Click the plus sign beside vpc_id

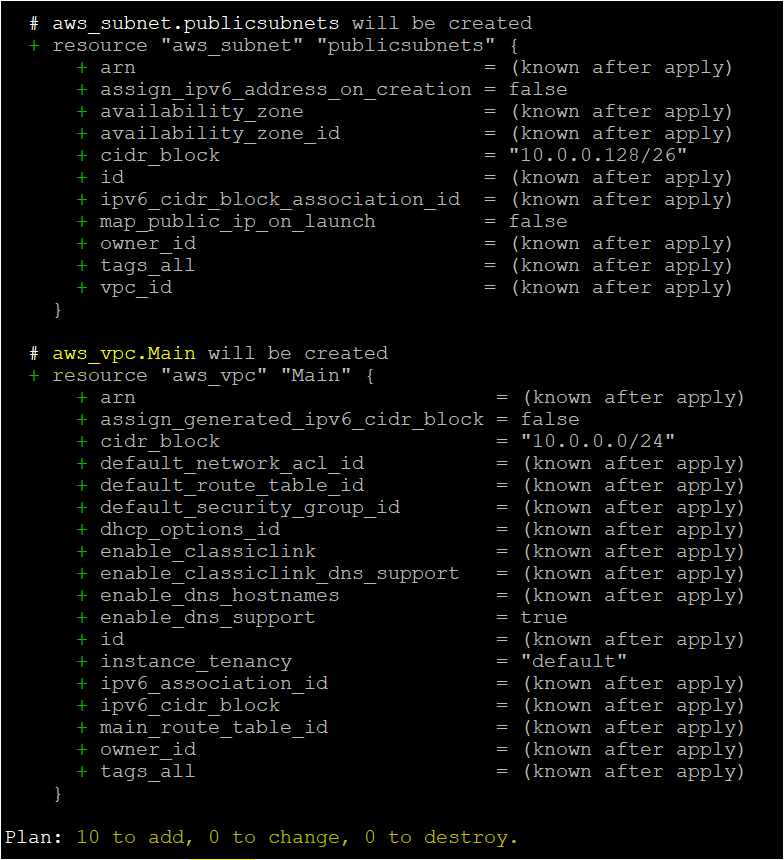82,287
